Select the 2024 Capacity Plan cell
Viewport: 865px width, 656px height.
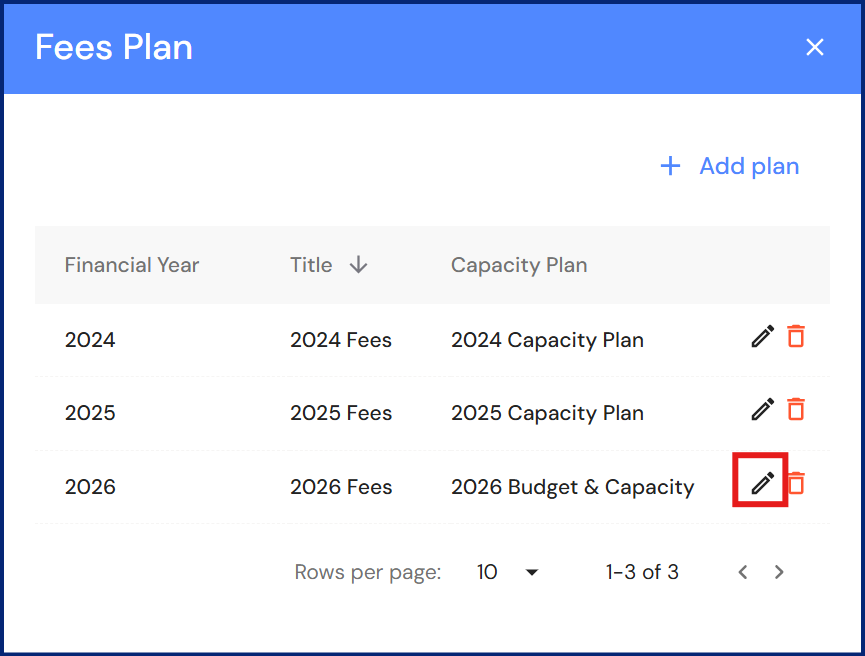547,340
